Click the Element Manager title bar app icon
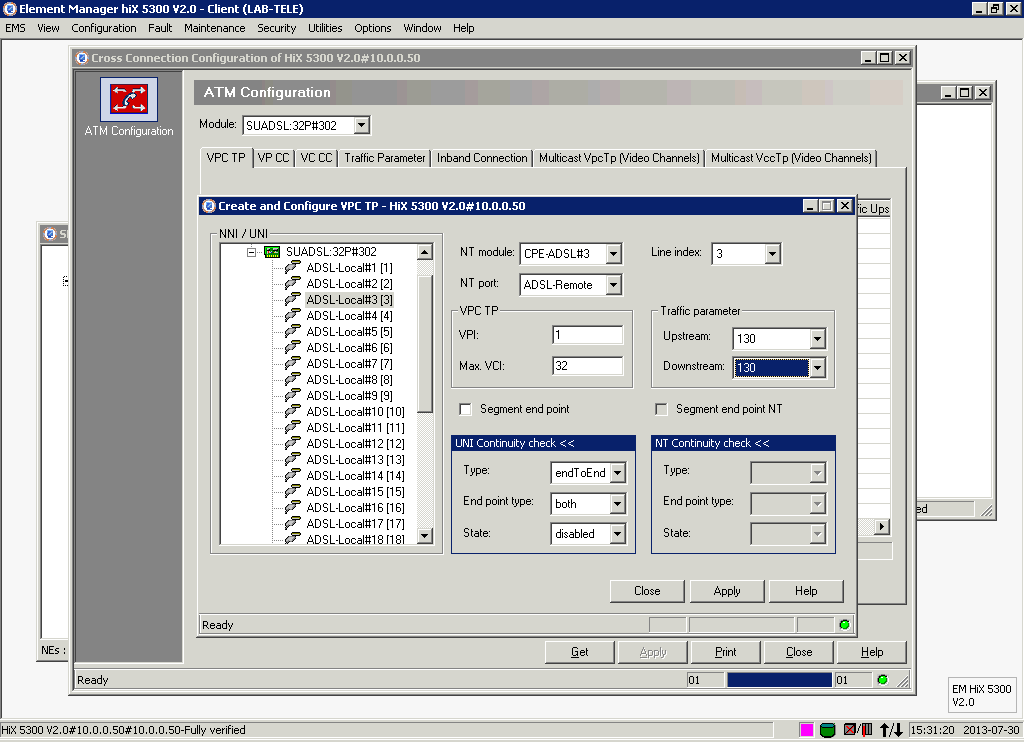Screen dimensions: 1024x742 pyautogui.click(x=9, y=9)
